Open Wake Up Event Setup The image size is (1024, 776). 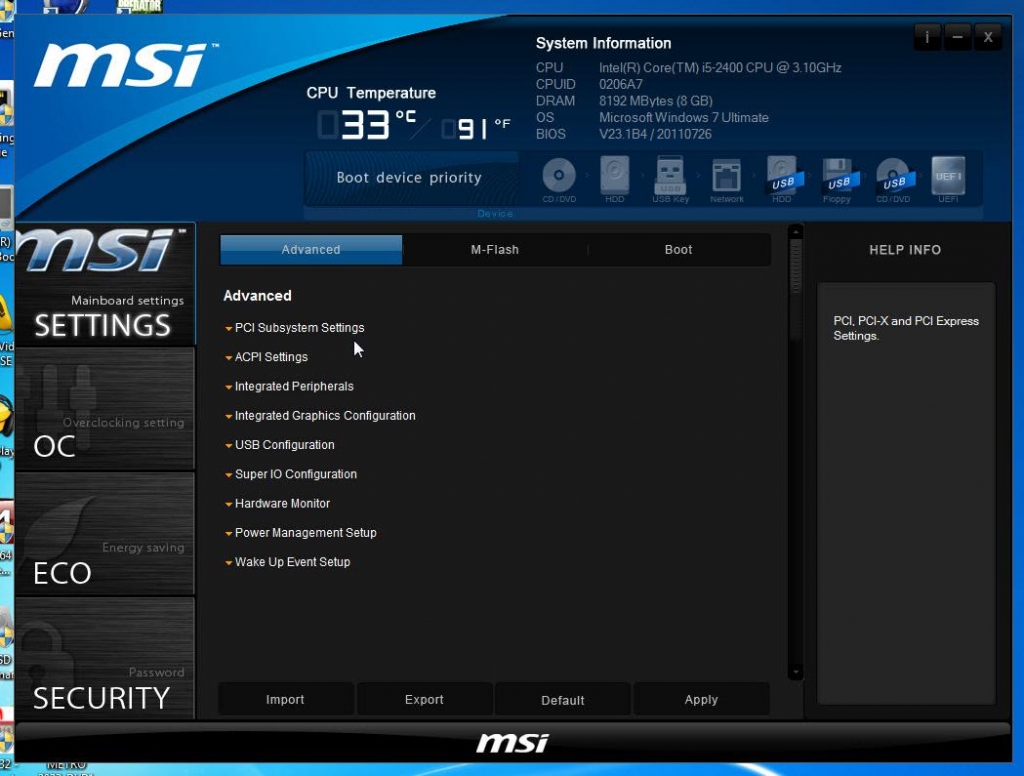(292, 562)
